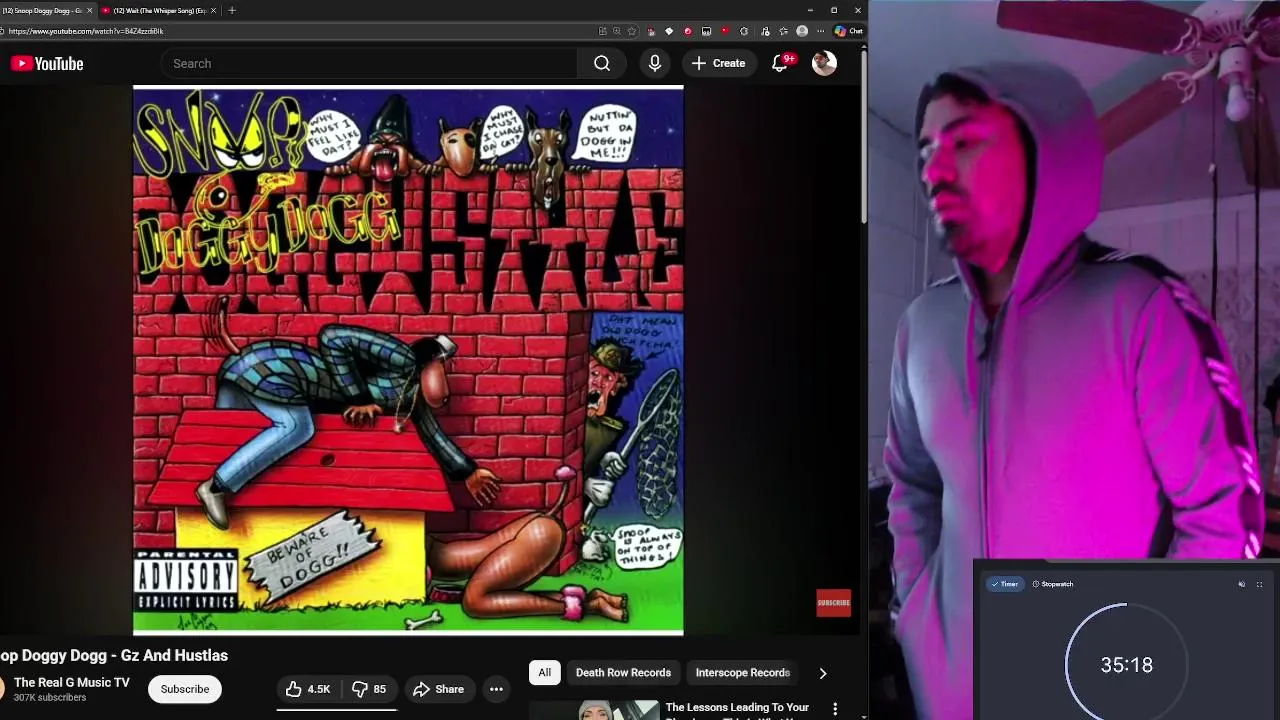Like the video with 4.5K thumbs up

[308, 689]
